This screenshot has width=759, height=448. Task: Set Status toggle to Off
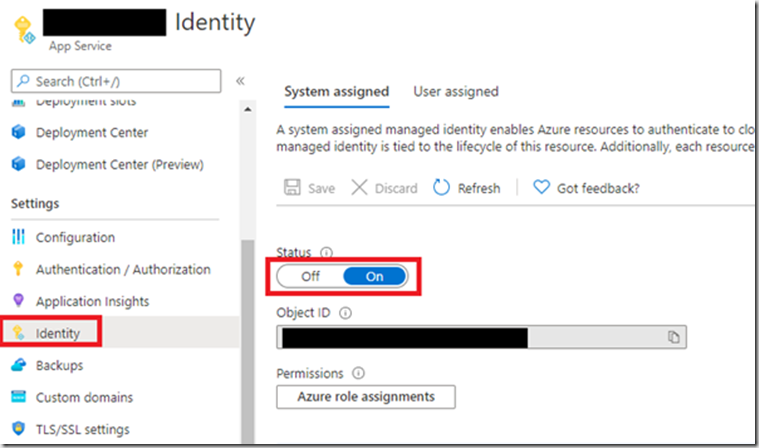click(x=310, y=276)
